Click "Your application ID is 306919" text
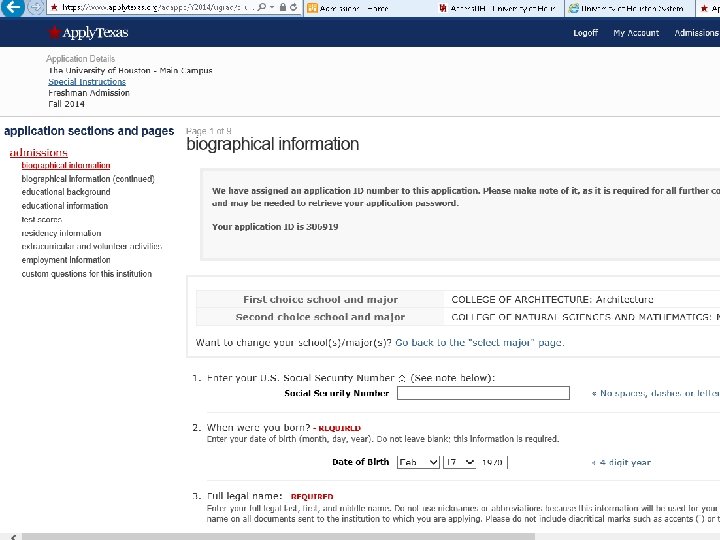 (x=275, y=227)
